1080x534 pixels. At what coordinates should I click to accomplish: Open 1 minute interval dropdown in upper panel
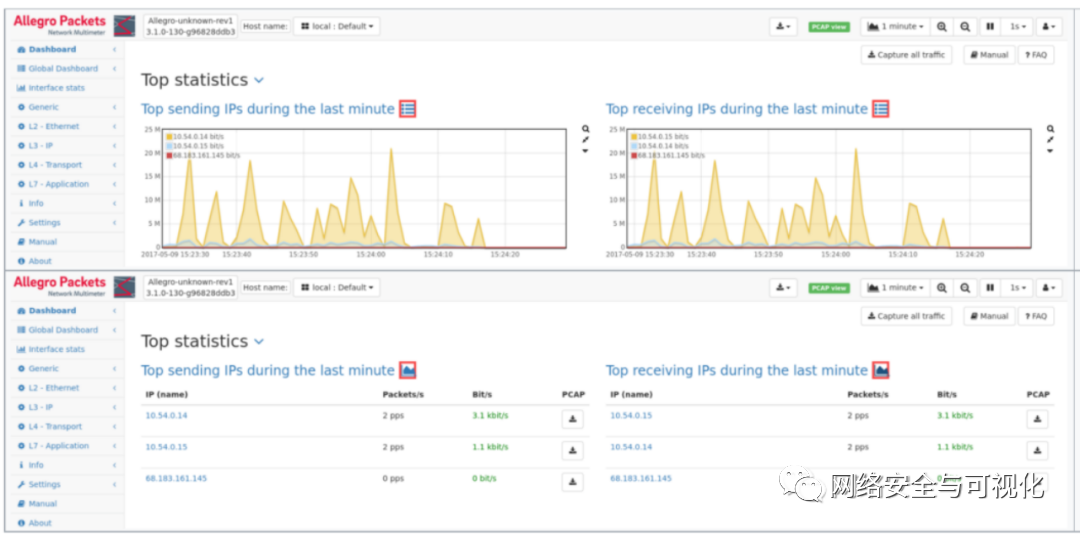point(895,26)
